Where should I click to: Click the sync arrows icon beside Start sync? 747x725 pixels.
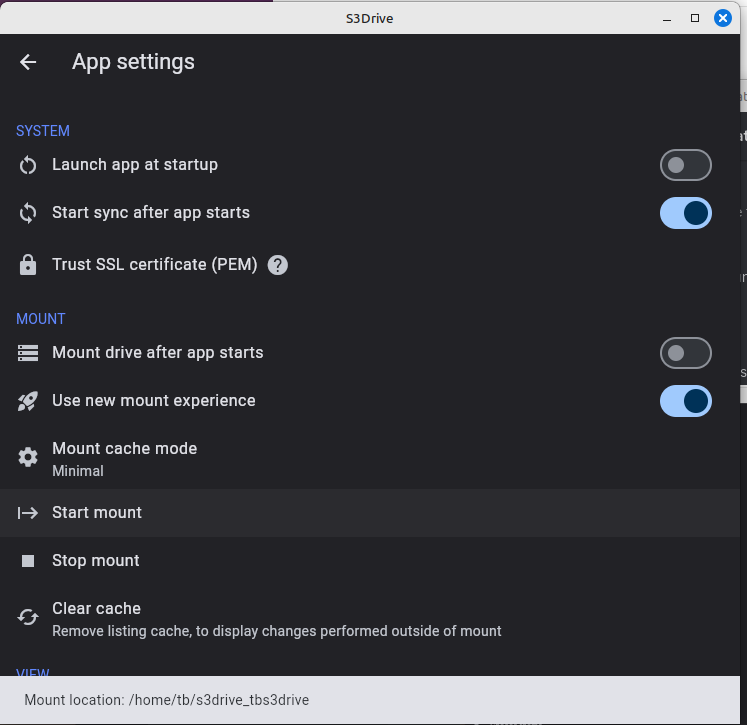[x=28, y=213]
